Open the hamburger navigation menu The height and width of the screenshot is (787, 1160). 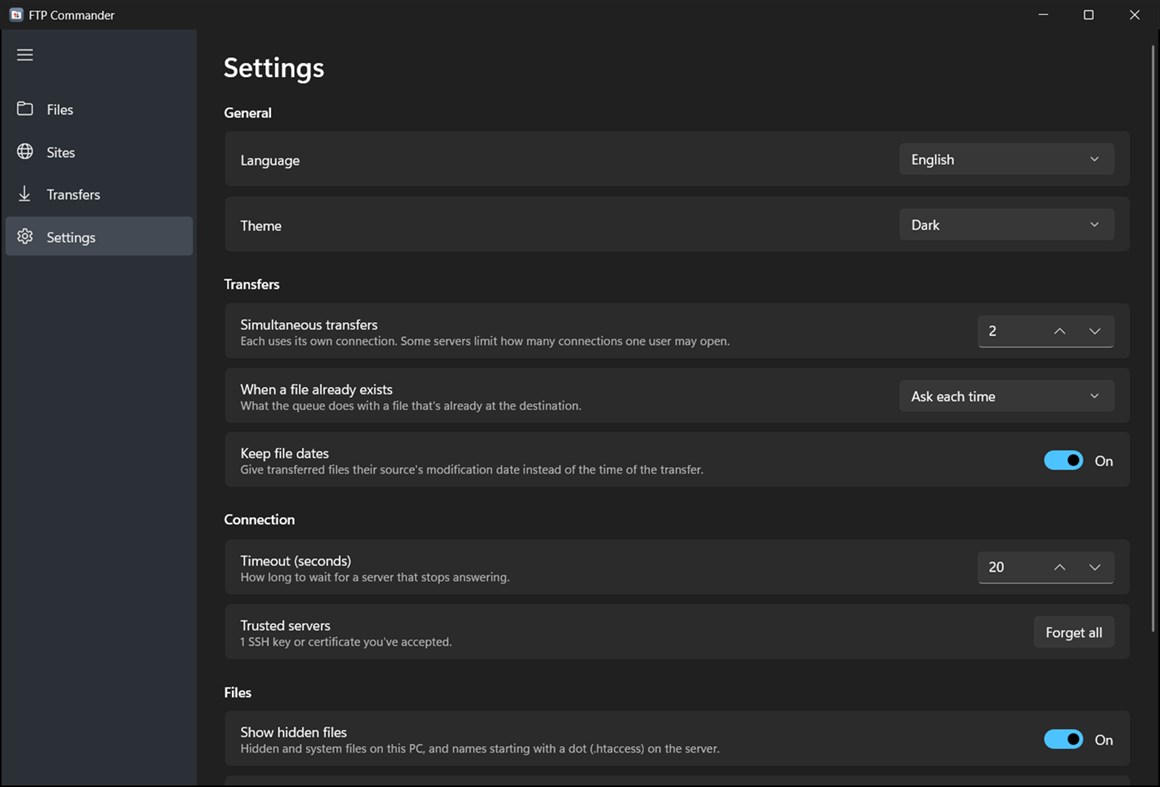(25, 55)
